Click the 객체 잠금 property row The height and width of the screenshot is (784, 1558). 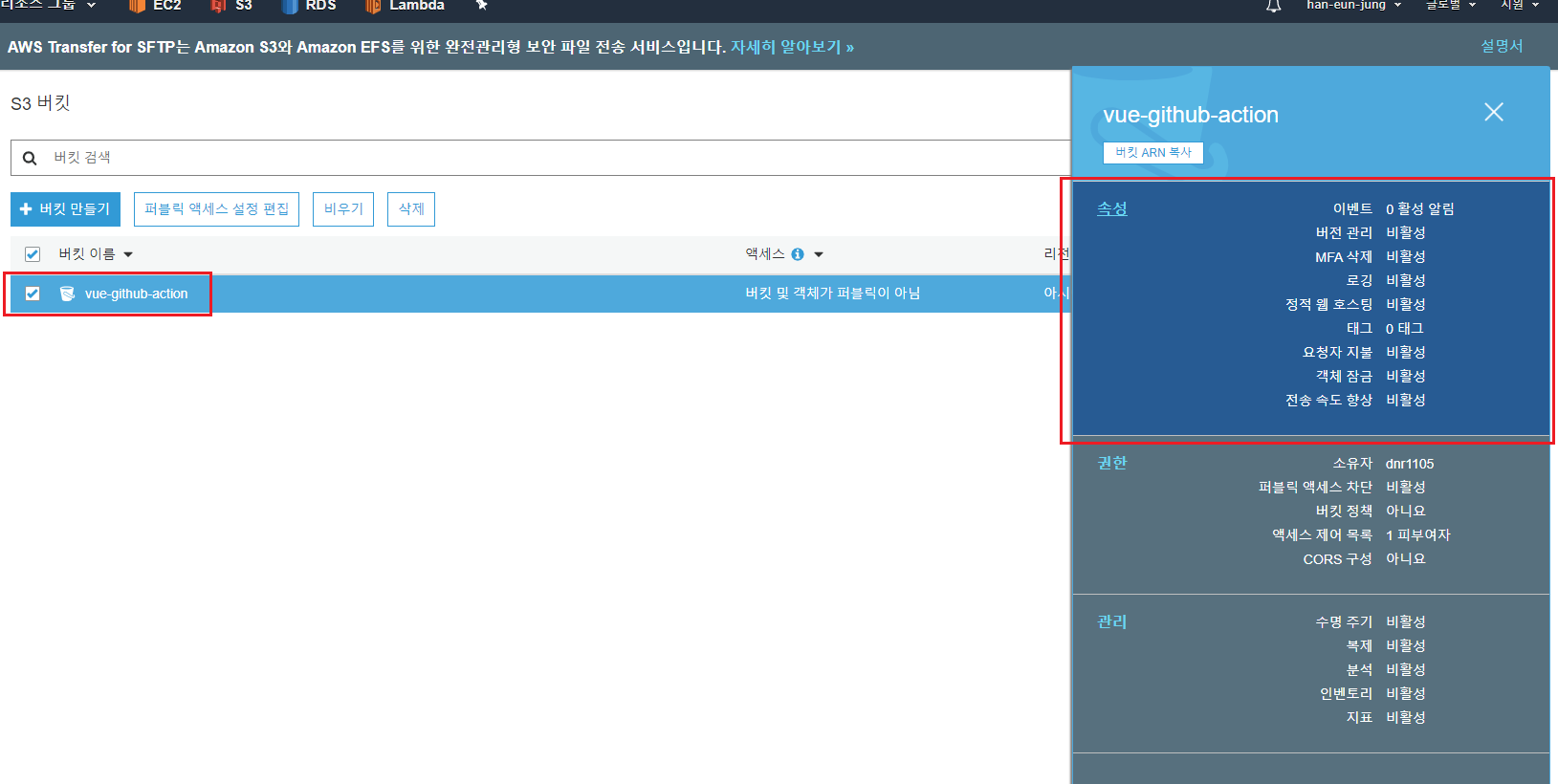click(1371, 376)
